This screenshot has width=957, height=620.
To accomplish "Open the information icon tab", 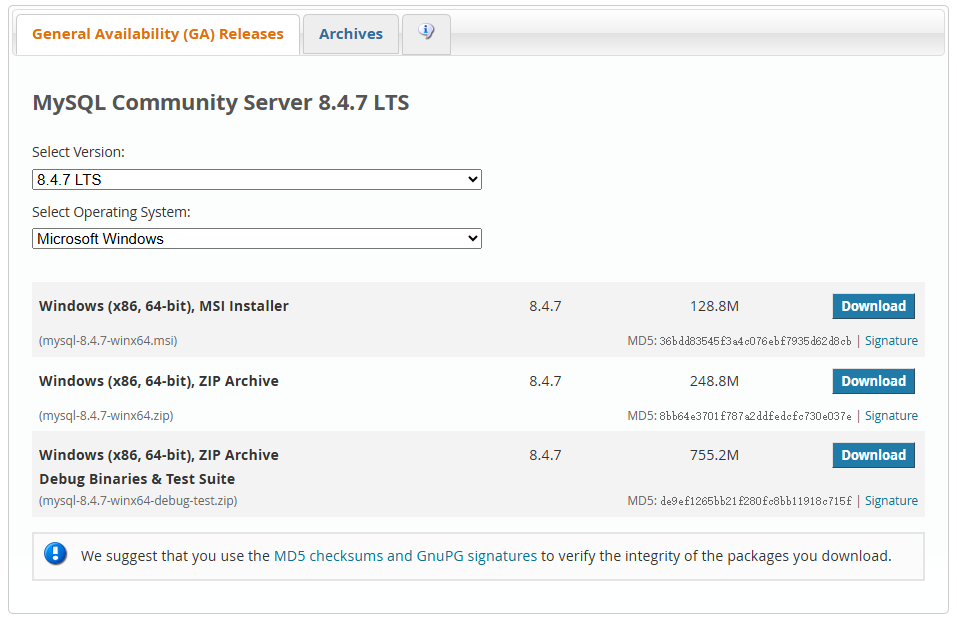I will point(426,33).
